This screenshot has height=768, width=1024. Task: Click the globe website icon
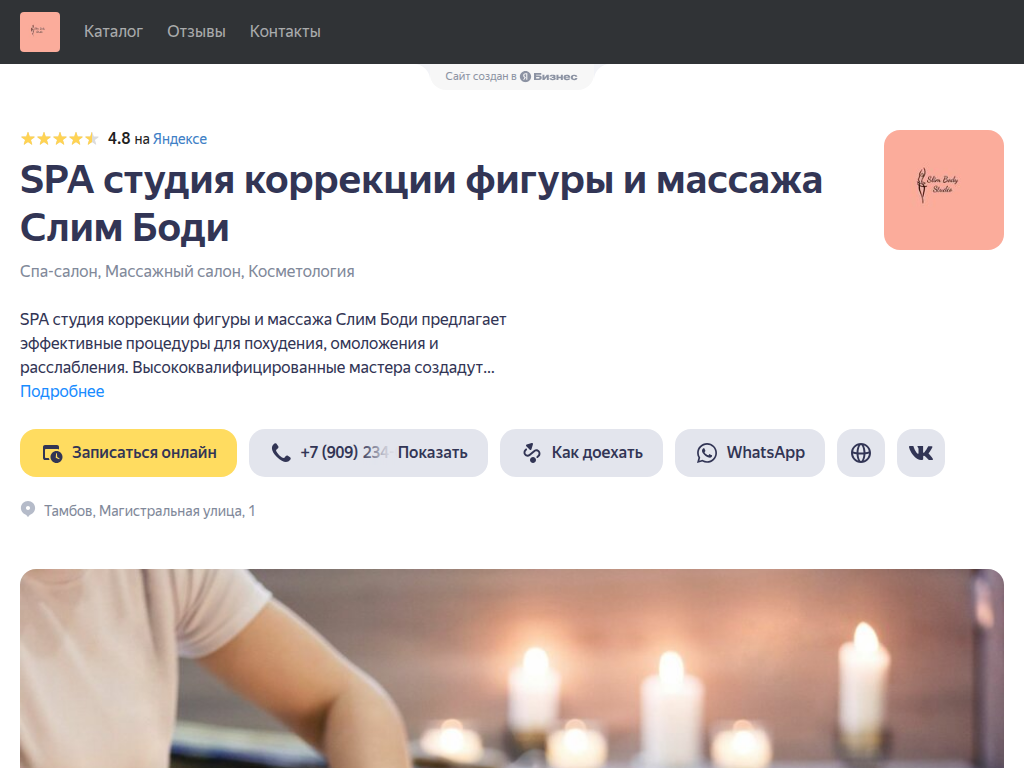860,453
